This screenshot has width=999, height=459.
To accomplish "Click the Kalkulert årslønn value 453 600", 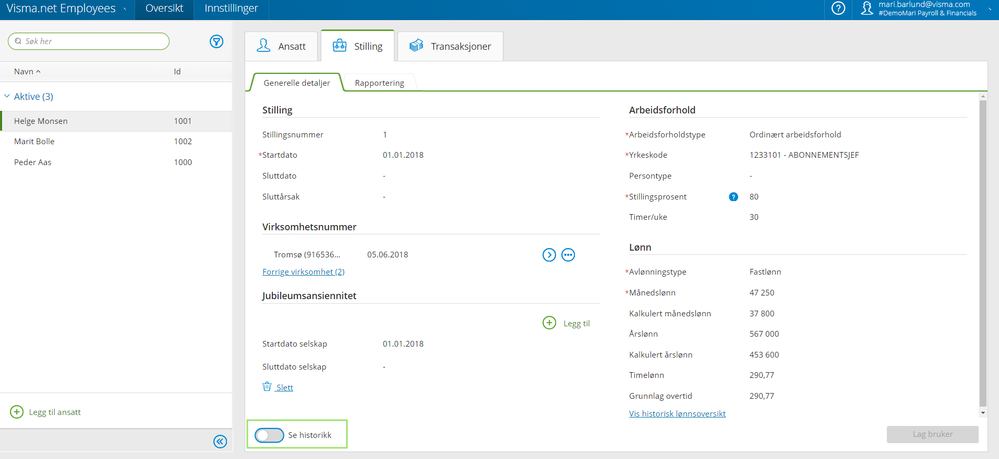I will tap(765, 354).
